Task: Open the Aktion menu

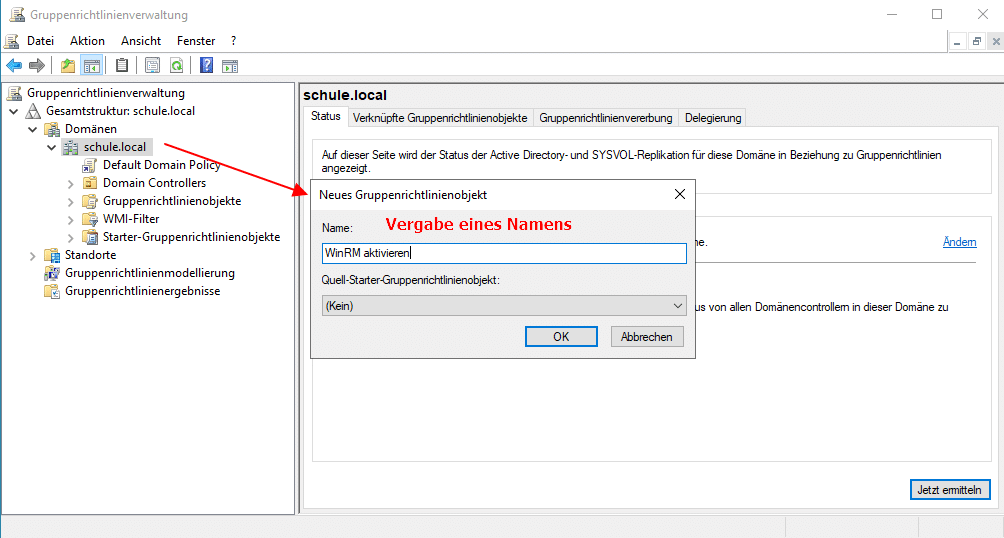Action: coord(87,41)
